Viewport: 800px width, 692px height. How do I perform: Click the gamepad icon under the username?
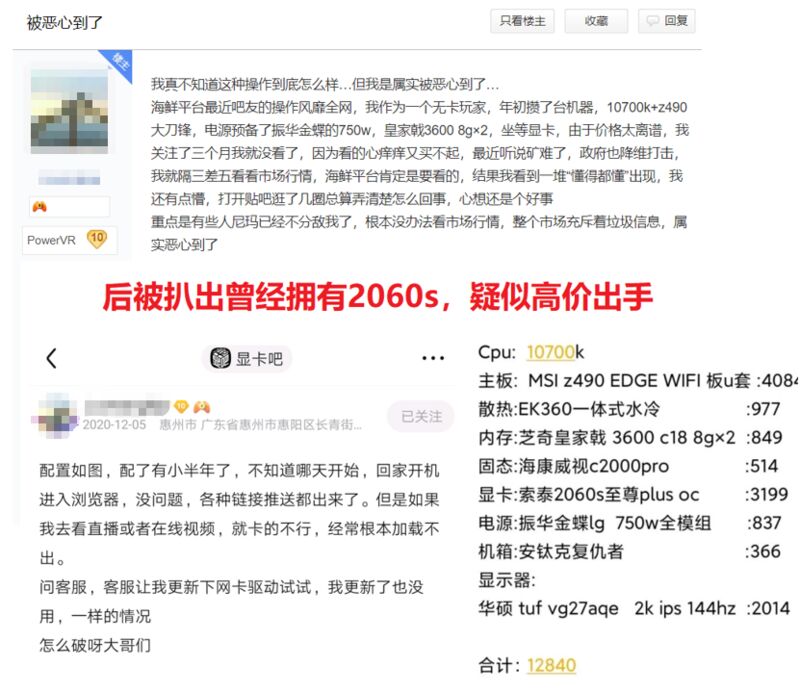[39, 206]
